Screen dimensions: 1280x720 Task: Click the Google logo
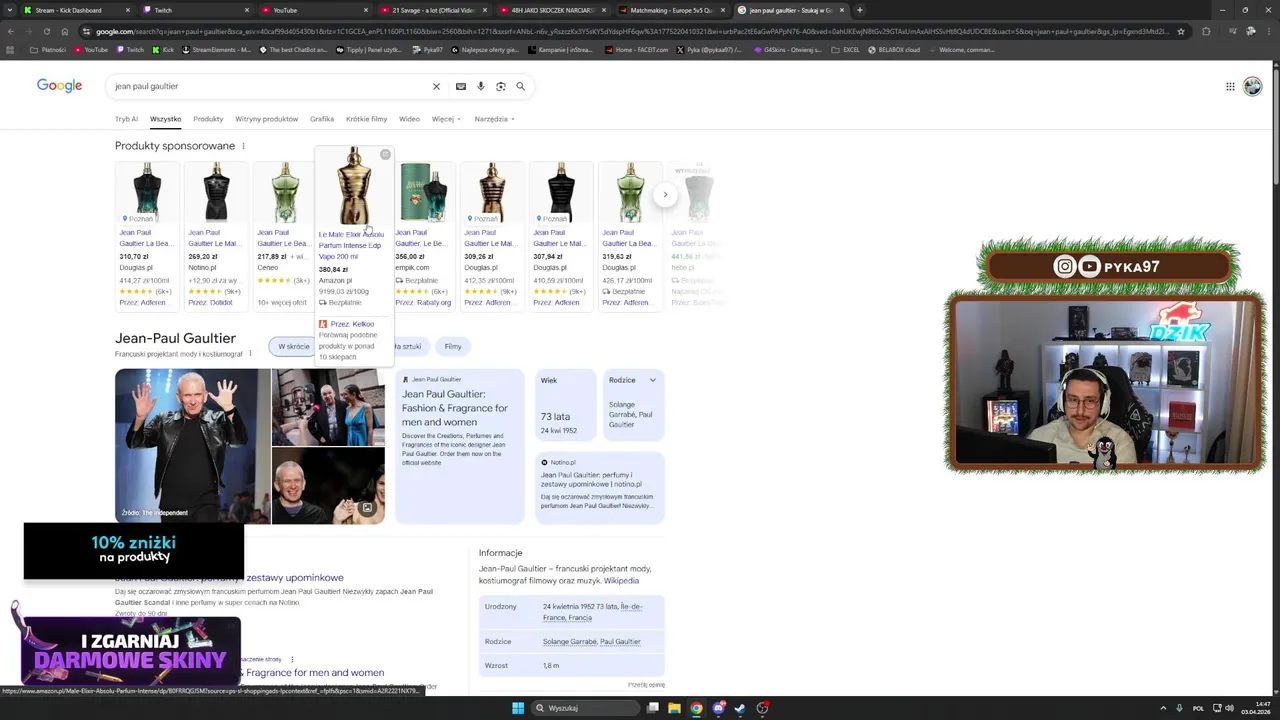[59, 86]
